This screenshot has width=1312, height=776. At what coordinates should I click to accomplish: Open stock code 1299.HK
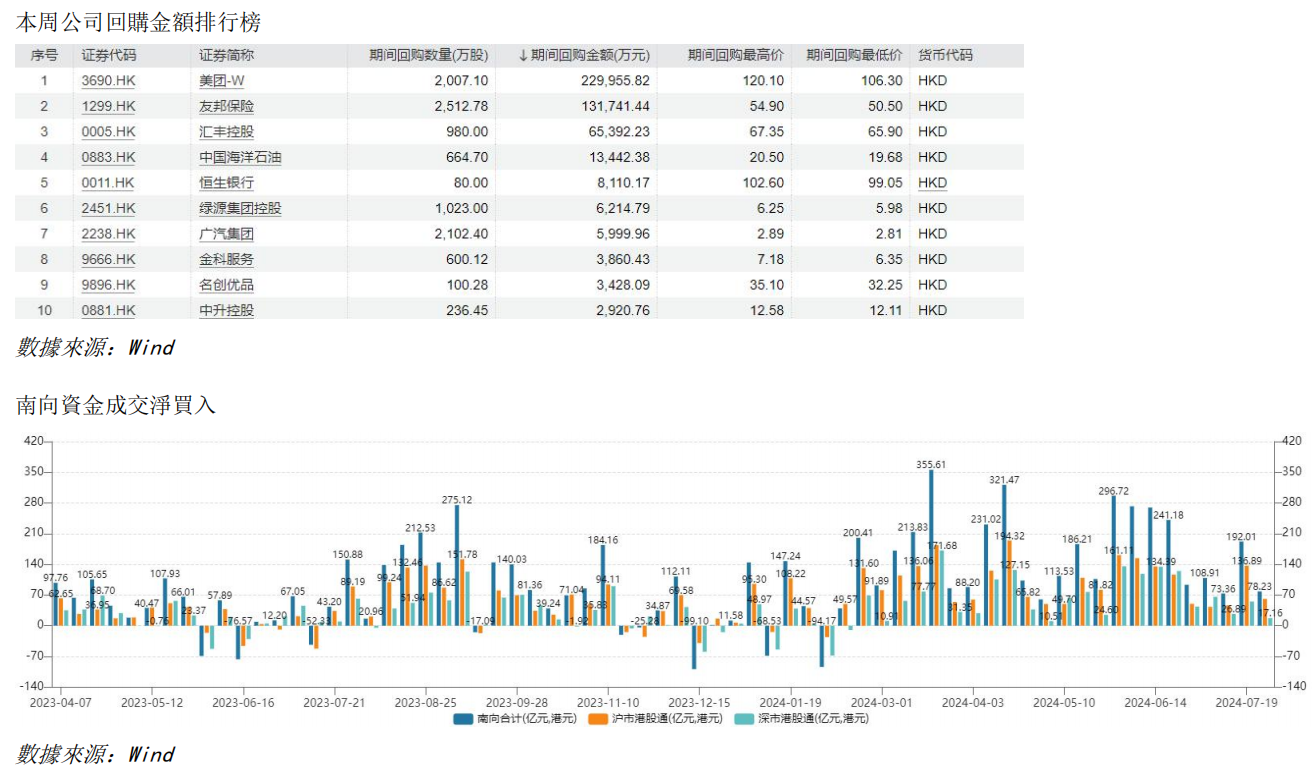108,106
